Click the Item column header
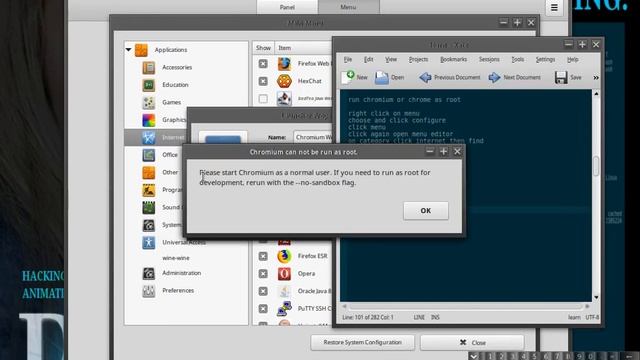The height and width of the screenshot is (360, 640). (303, 48)
